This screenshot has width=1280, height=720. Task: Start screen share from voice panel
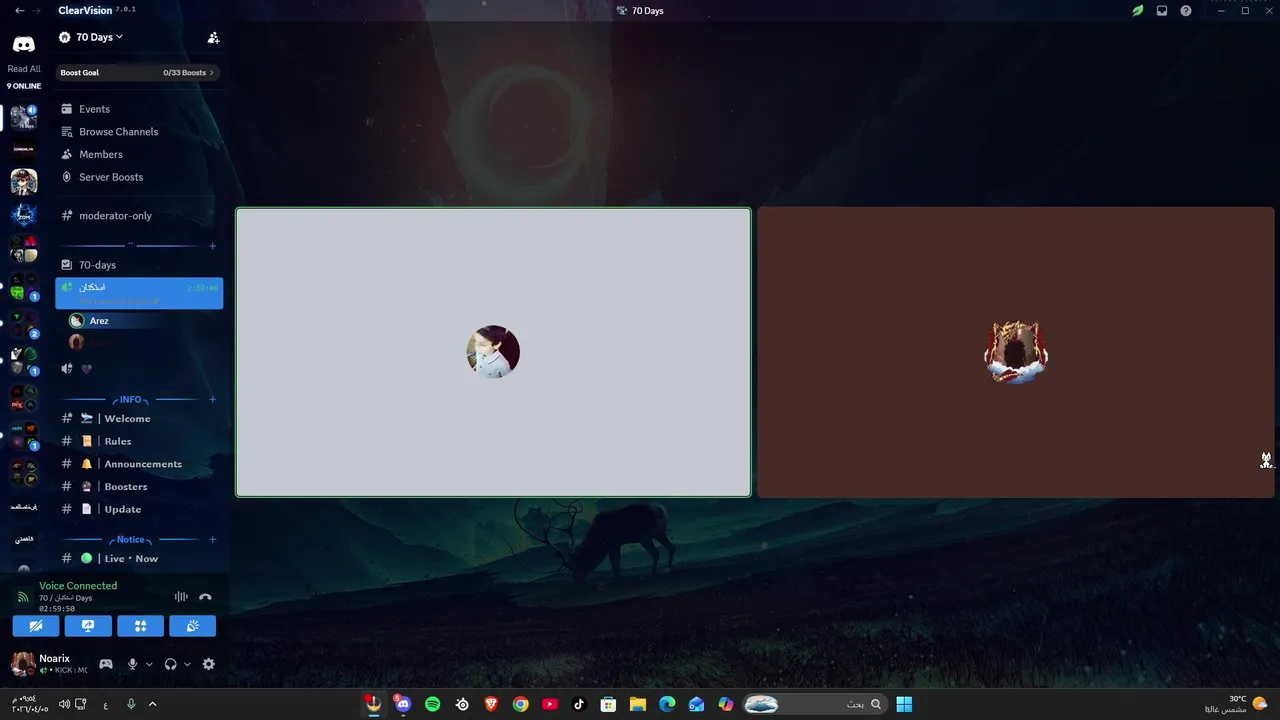click(88, 626)
